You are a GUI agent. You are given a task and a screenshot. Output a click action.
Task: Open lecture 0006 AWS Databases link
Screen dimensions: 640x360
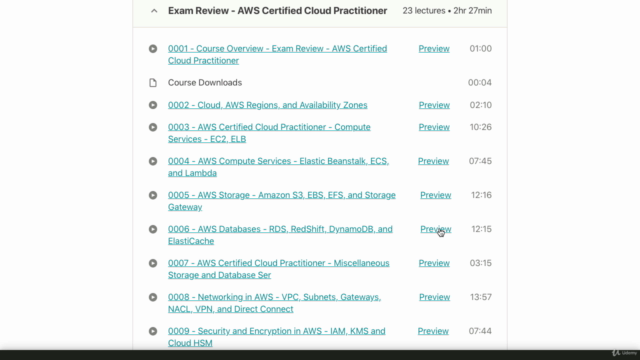click(280, 235)
